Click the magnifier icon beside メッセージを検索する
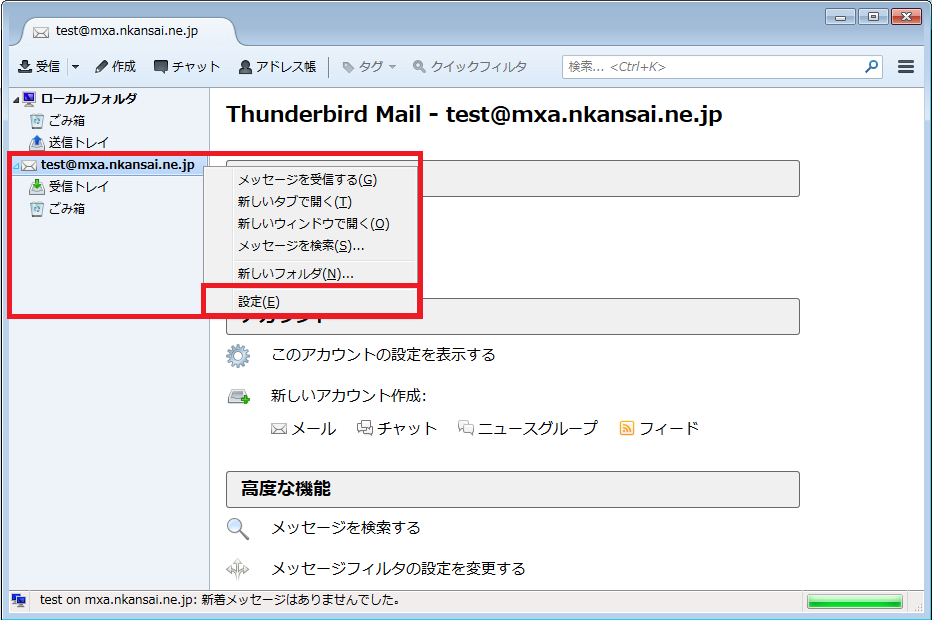 click(x=238, y=528)
